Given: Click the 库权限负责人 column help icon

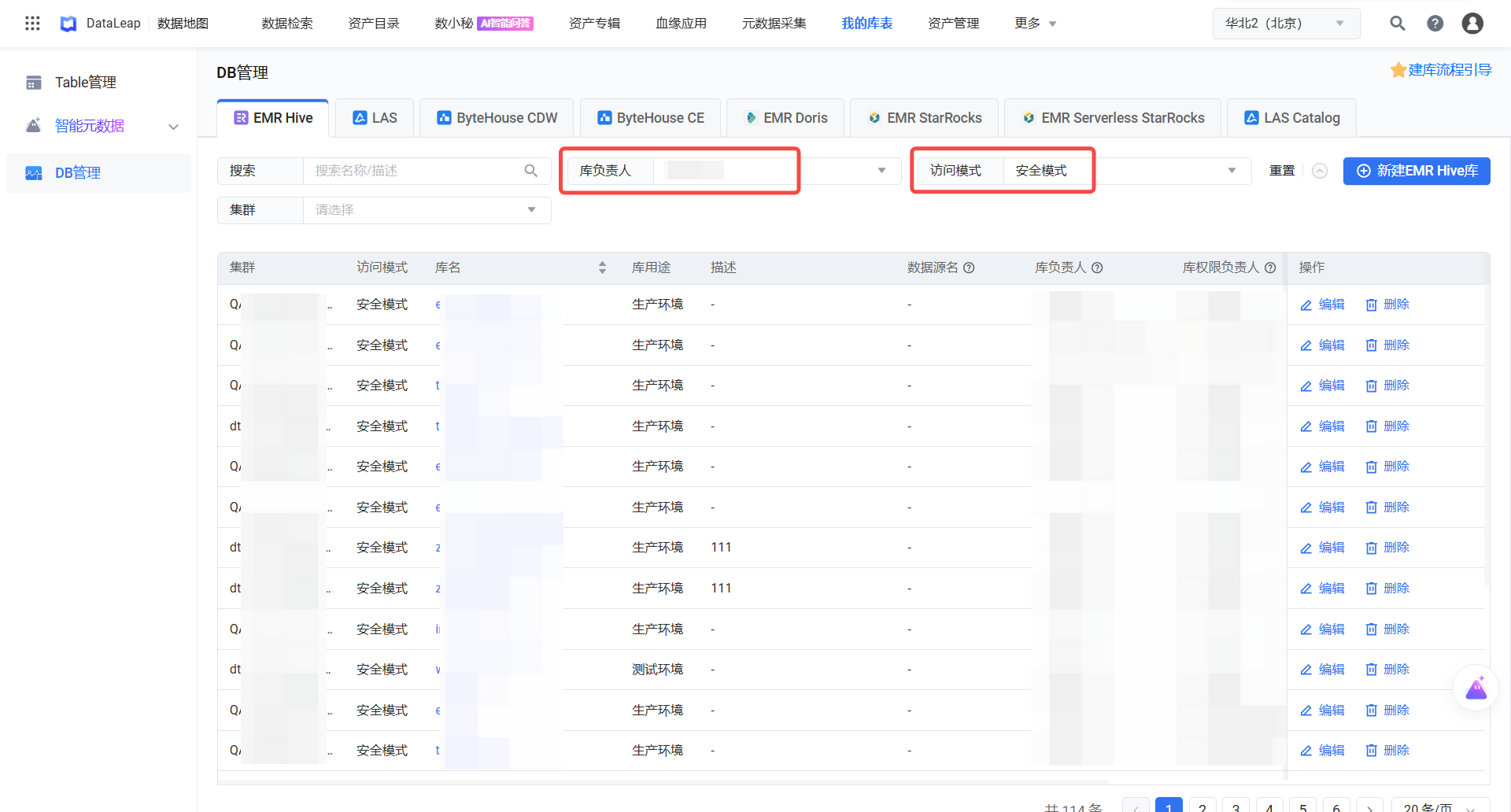Looking at the screenshot, I should 1270,268.
